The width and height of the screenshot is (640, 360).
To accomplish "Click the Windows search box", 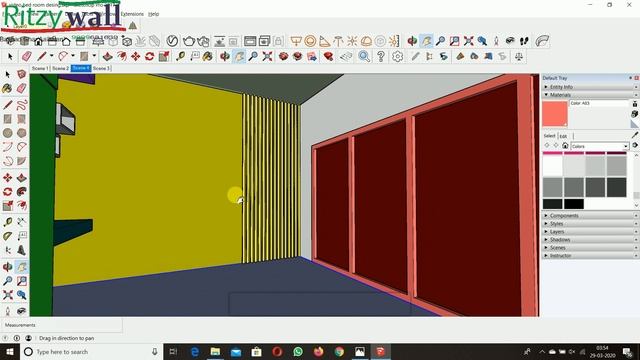I will coord(92,351).
